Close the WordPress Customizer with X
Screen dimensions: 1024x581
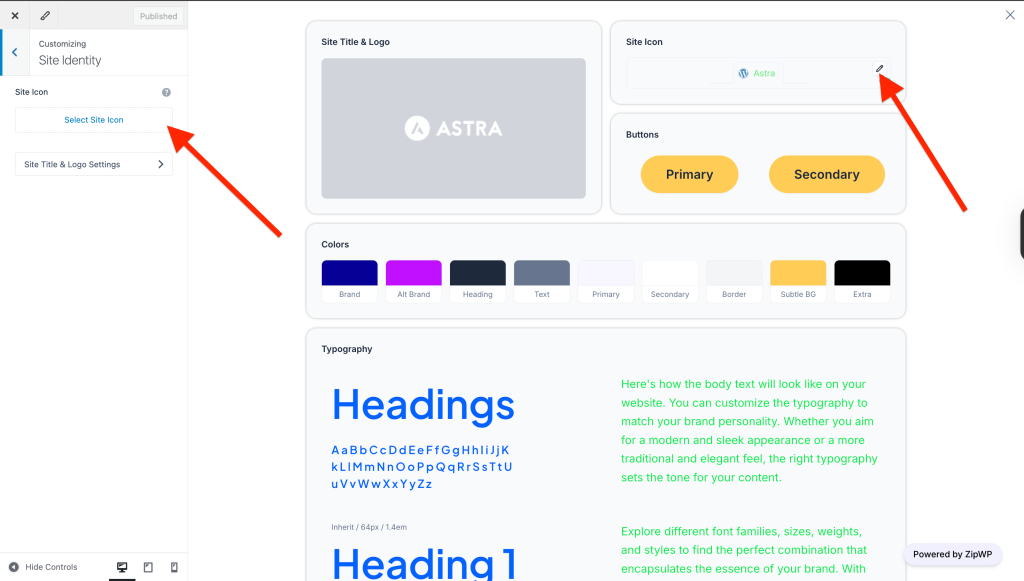click(x=15, y=16)
